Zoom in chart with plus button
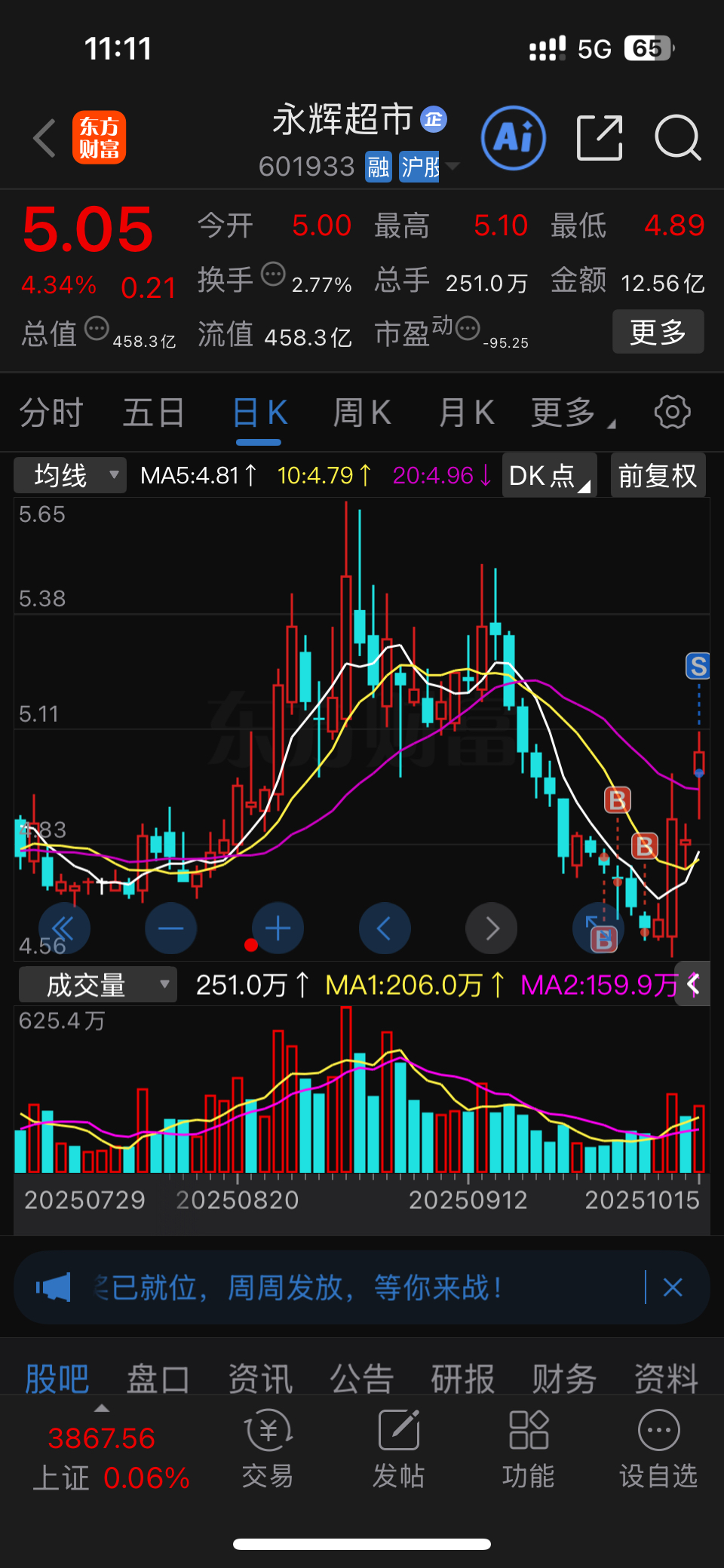The width and height of the screenshot is (724, 1568). point(278,928)
